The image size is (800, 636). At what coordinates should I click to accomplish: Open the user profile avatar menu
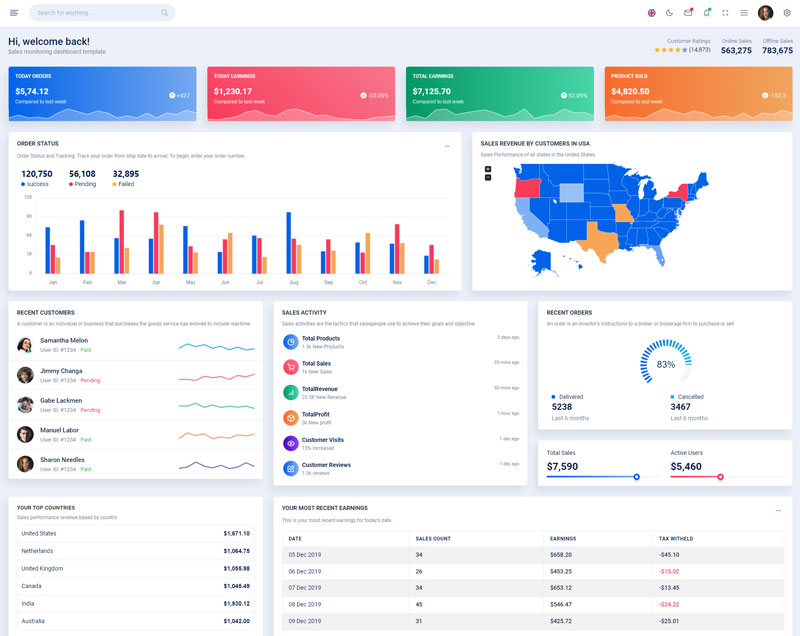765,13
